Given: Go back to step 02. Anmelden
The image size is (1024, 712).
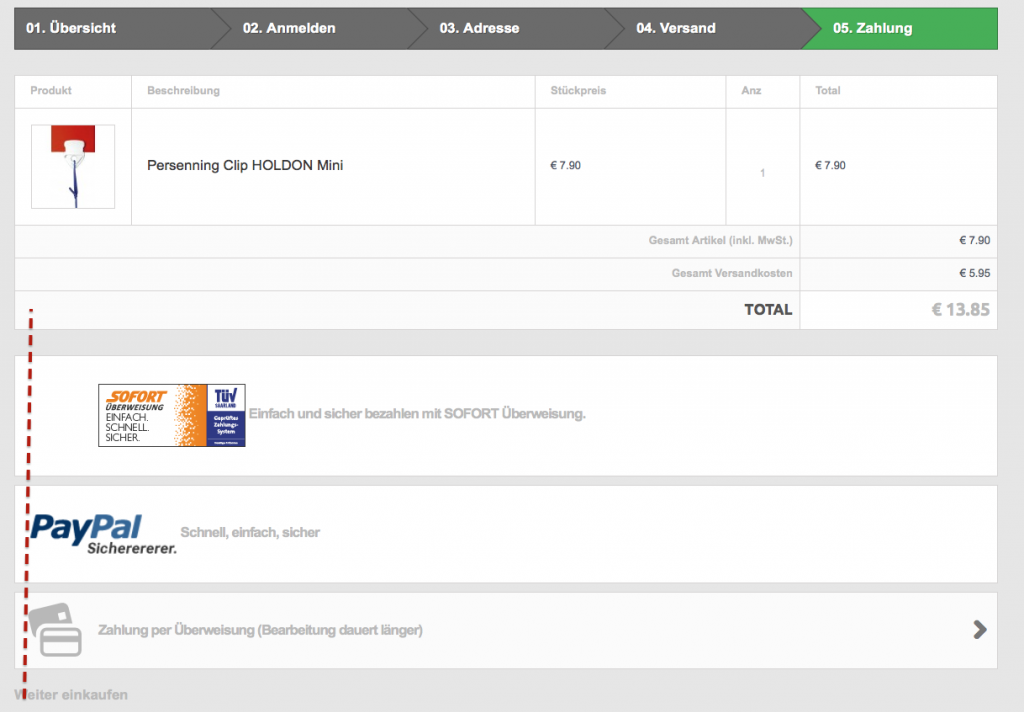Looking at the screenshot, I should click(x=289, y=28).
